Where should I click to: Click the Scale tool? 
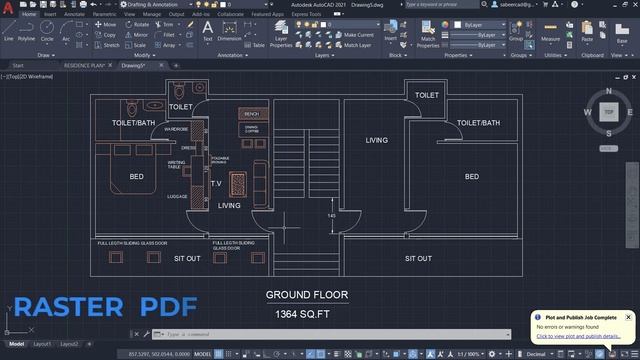click(x=136, y=45)
